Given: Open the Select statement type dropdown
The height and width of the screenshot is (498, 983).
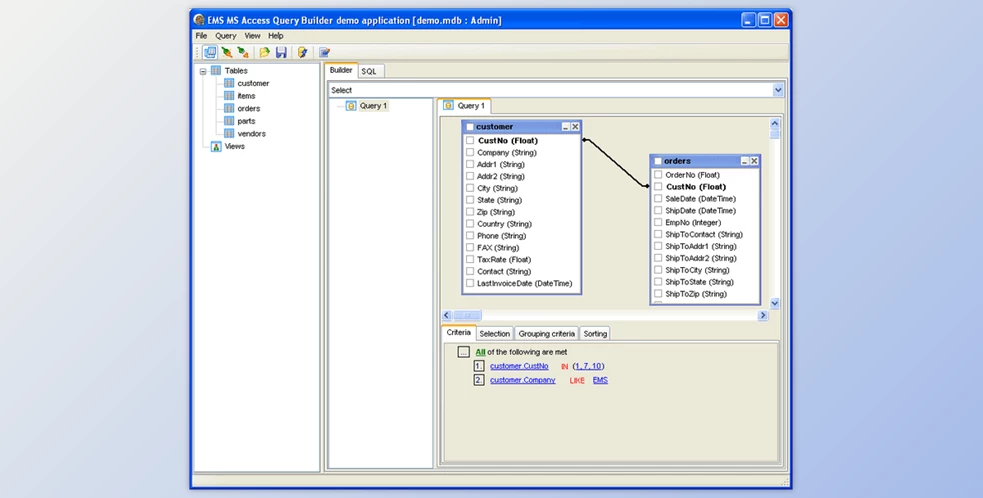Looking at the screenshot, I should [x=778, y=90].
